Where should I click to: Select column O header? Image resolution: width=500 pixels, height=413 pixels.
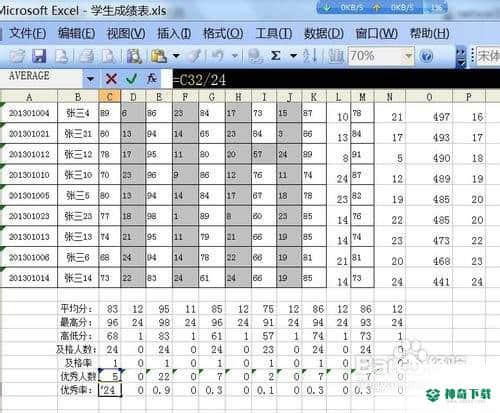pos(429,97)
